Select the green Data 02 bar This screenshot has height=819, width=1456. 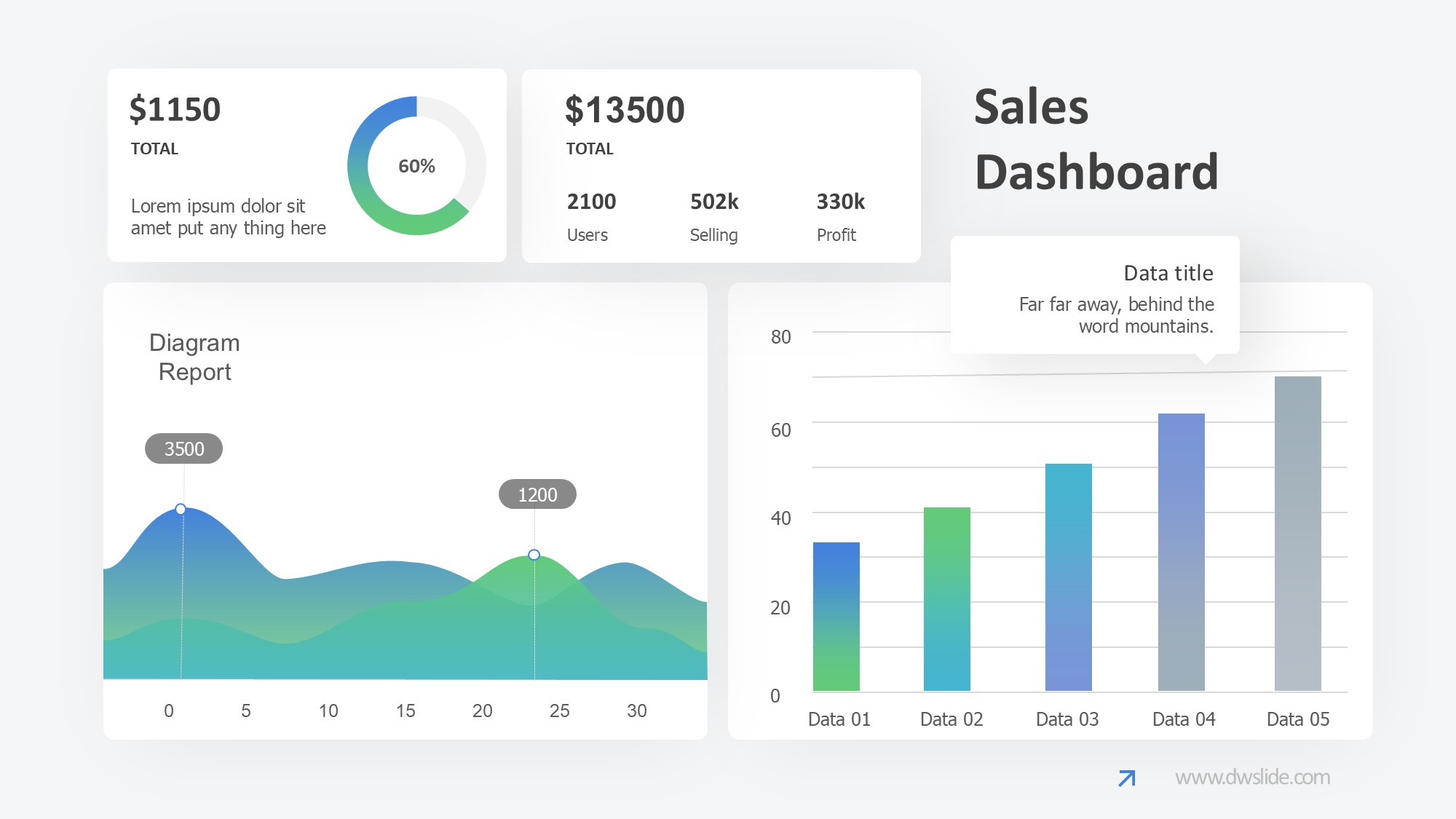pyautogui.click(x=946, y=598)
